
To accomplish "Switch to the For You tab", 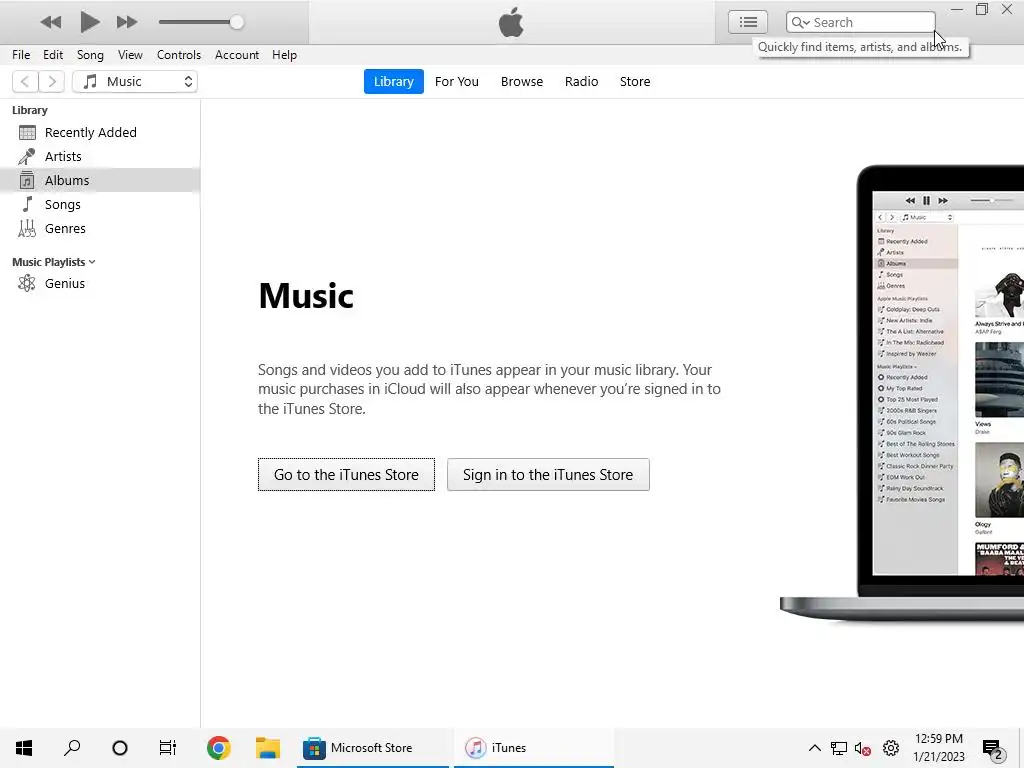I will (456, 82).
